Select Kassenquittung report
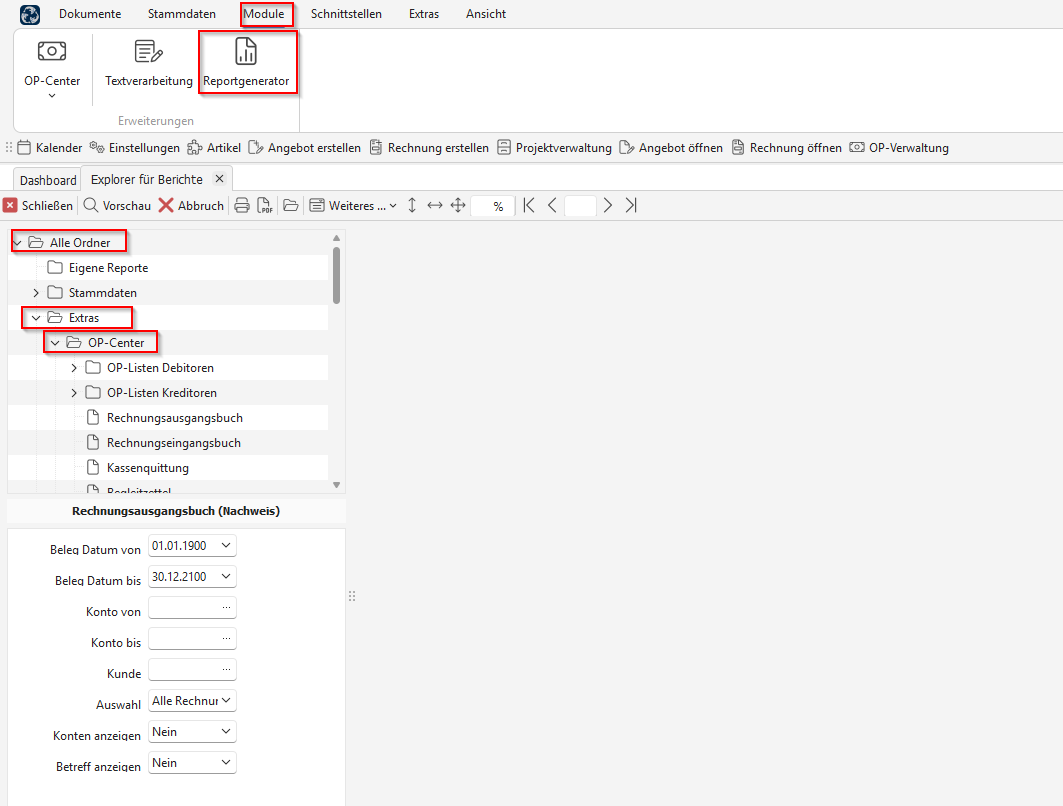The image size is (1063, 806). click(x=148, y=468)
